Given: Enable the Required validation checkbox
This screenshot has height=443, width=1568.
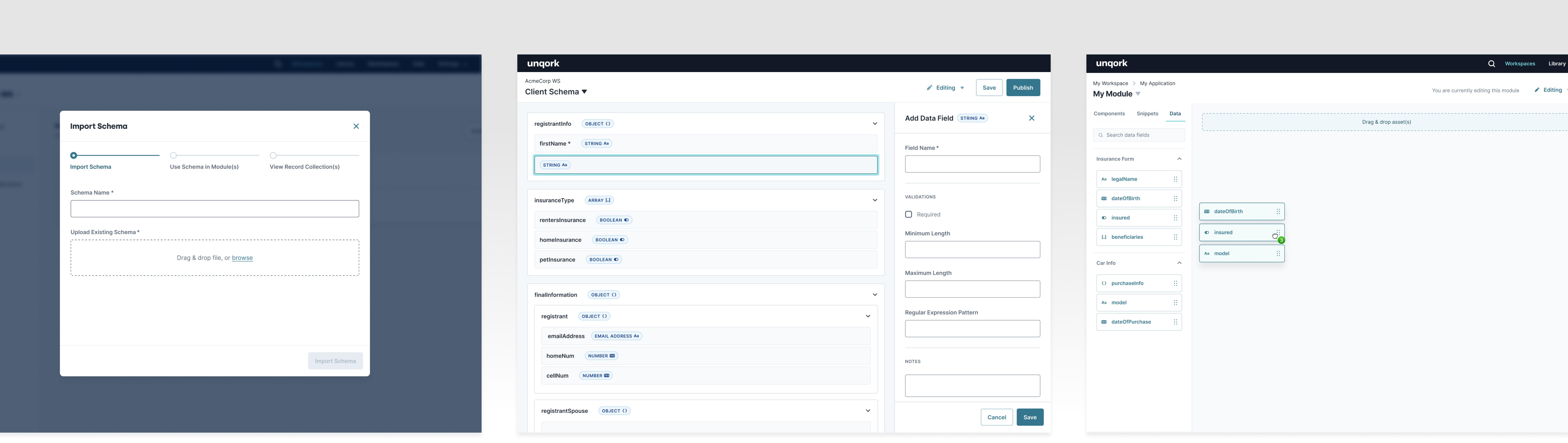Looking at the screenshot, I should coord(909,215).
